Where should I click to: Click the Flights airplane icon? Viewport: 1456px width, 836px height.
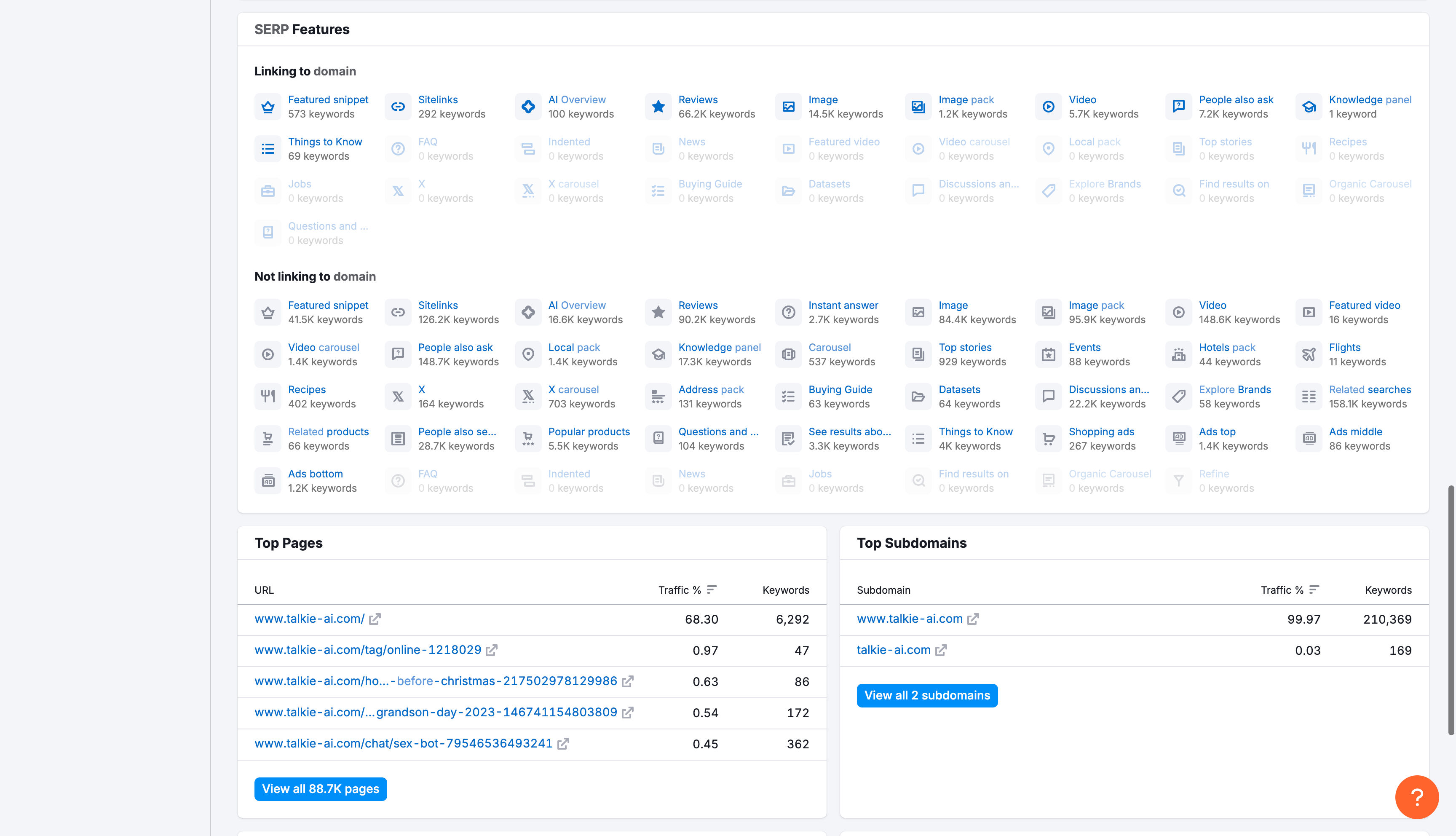tap(1309, 354)
